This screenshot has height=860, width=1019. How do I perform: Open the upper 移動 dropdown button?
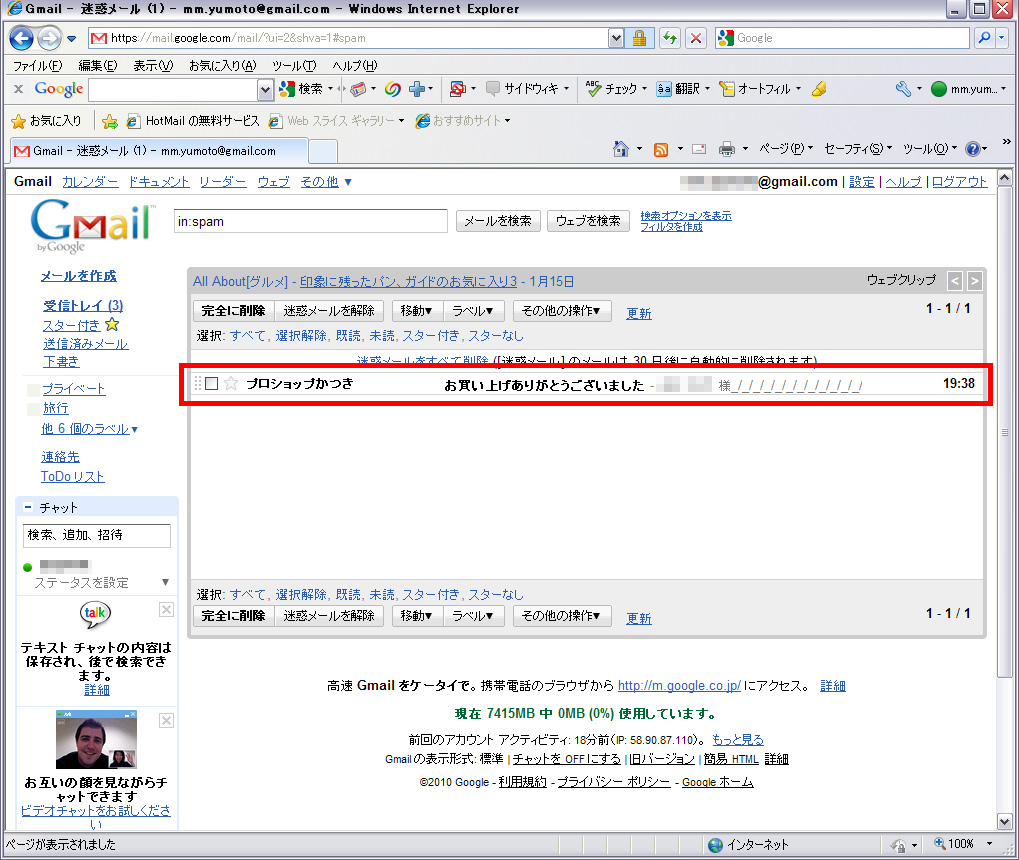417,311
